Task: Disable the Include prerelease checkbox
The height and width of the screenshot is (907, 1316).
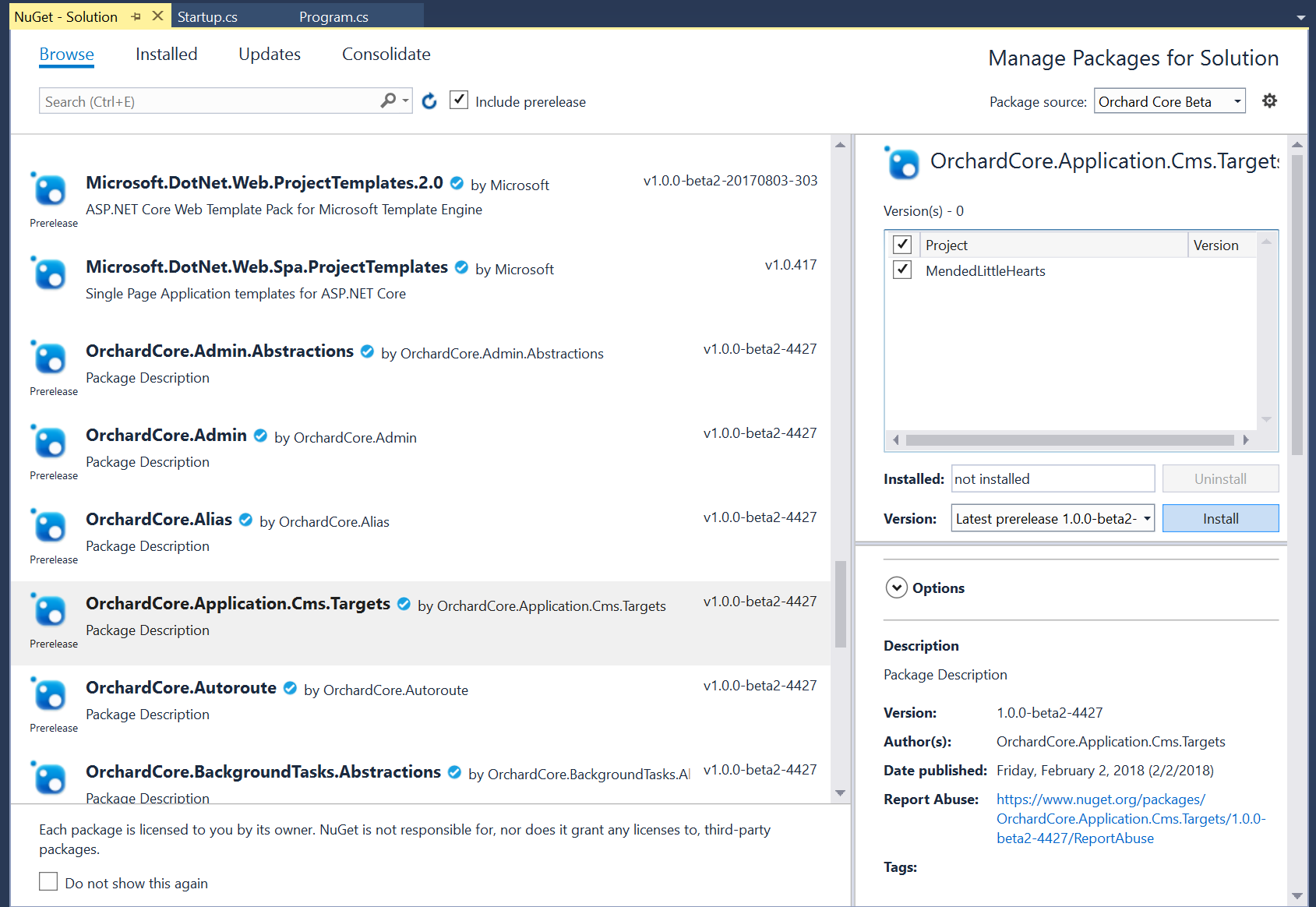Action: tap(459, 100)
